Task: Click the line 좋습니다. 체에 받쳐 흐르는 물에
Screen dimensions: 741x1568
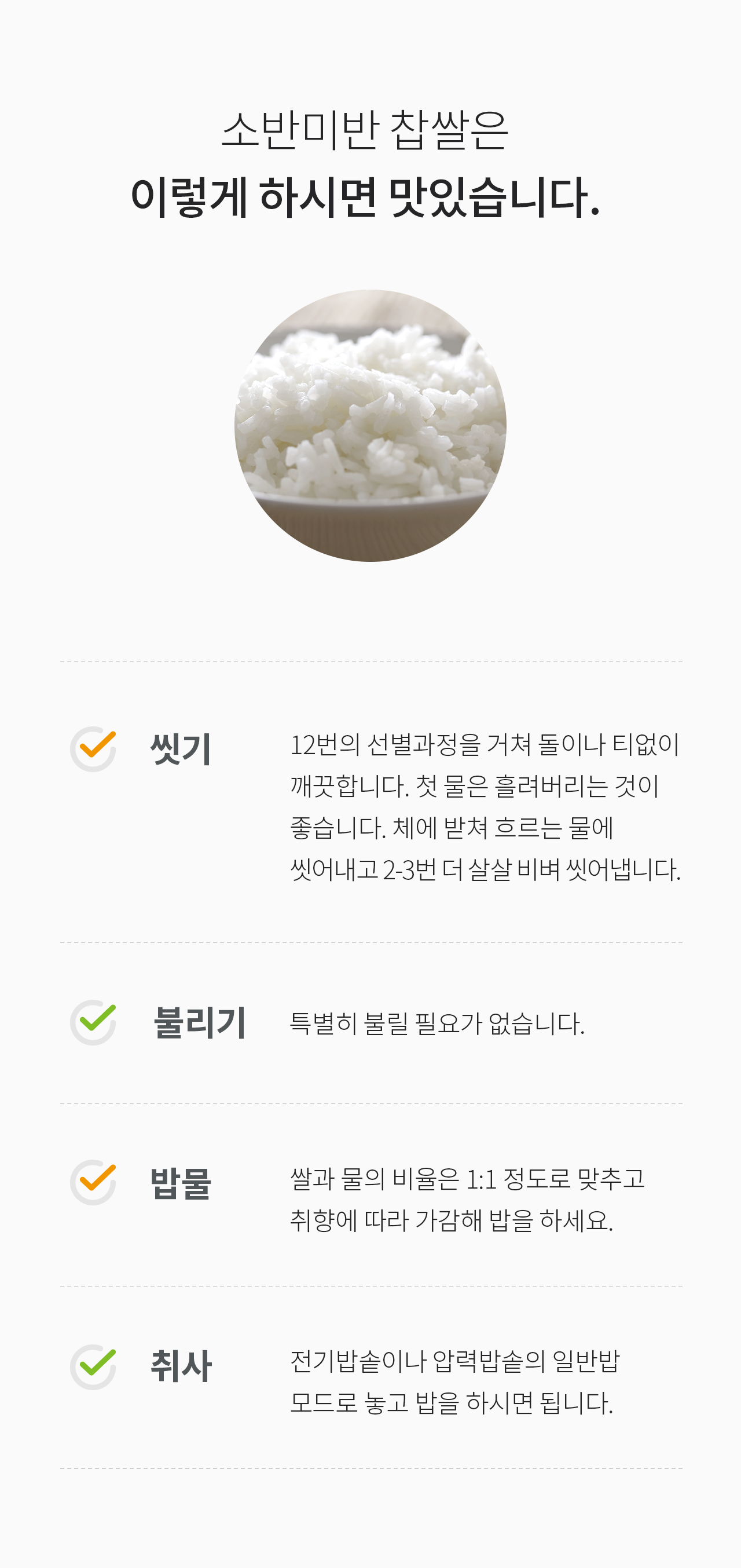Action: tap(452, 827)
